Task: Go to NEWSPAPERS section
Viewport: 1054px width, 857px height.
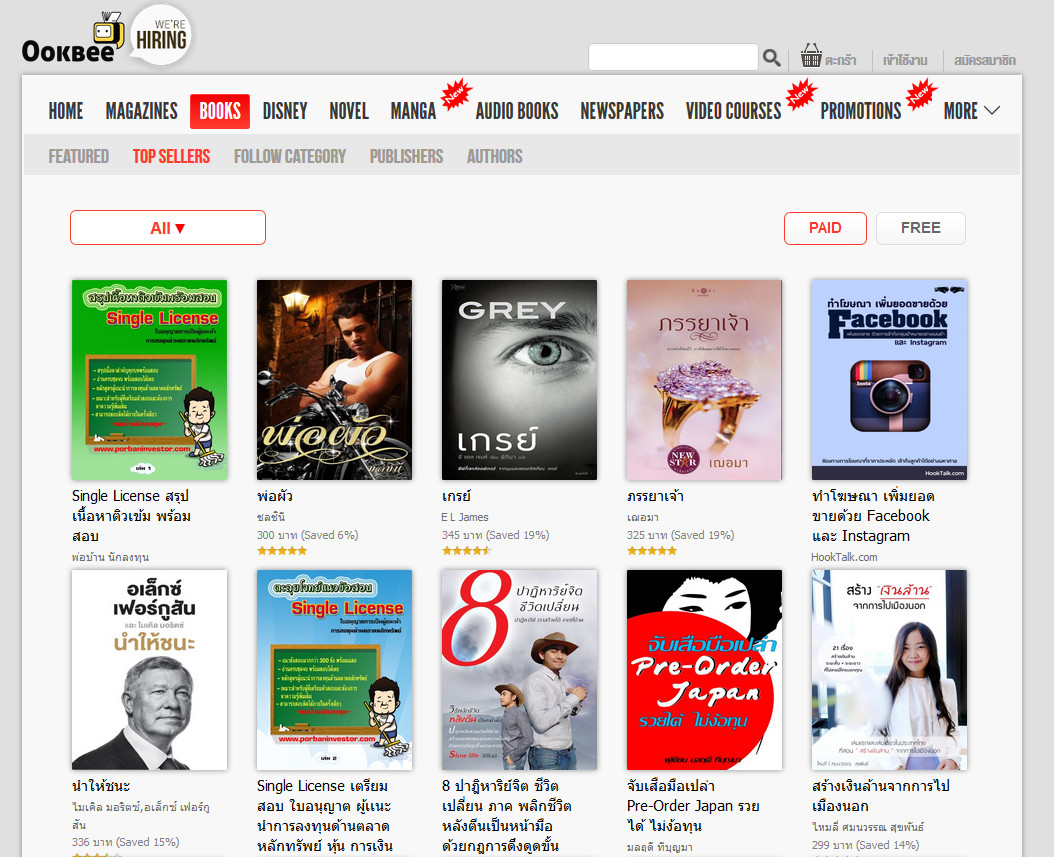Action: point(622,111)
